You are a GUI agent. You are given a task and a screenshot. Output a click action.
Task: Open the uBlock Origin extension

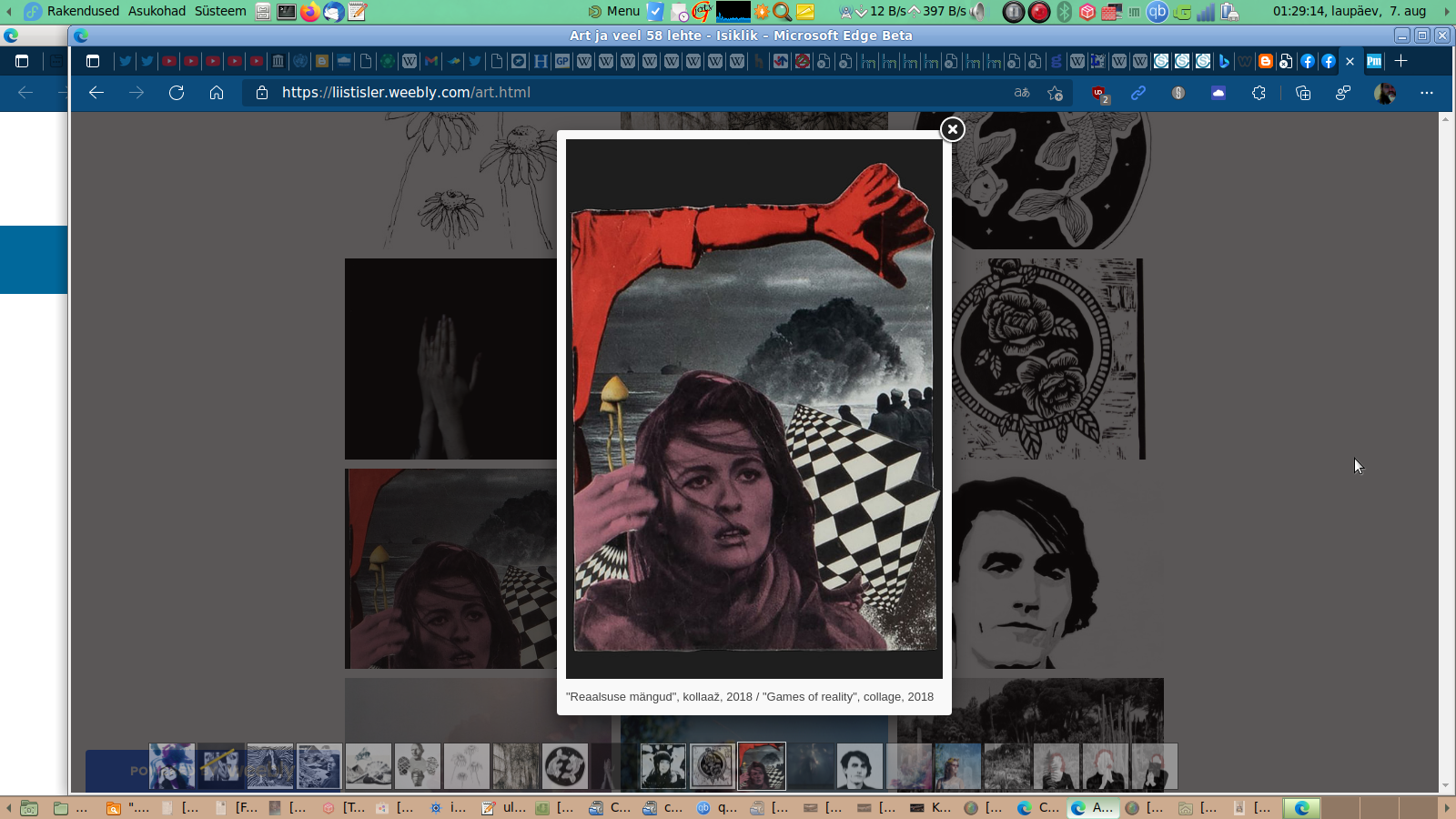(x=1099, y=93)
